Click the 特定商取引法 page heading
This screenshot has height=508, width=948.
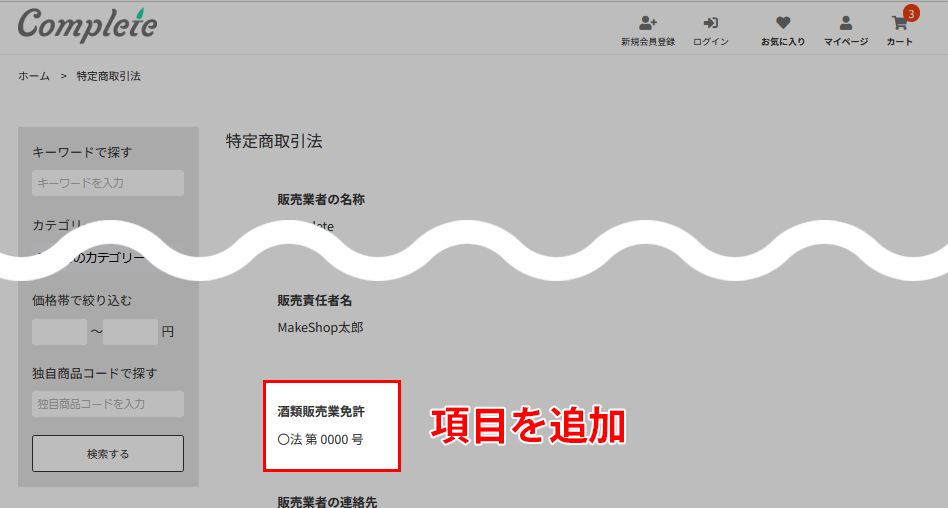[274, 141]
